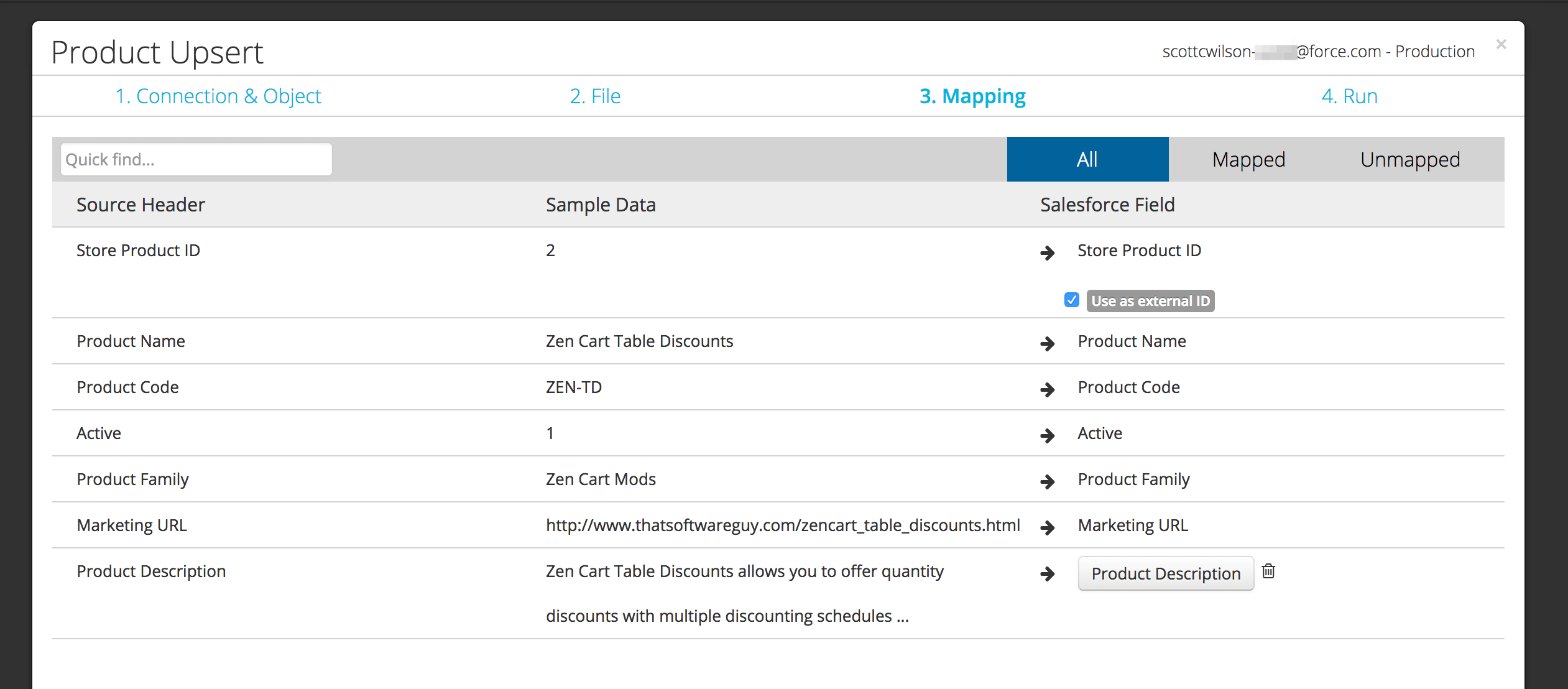Click the Sample Data column heading
The width and height of the screenshot is (1568, 689).
[x=601, y=205]
